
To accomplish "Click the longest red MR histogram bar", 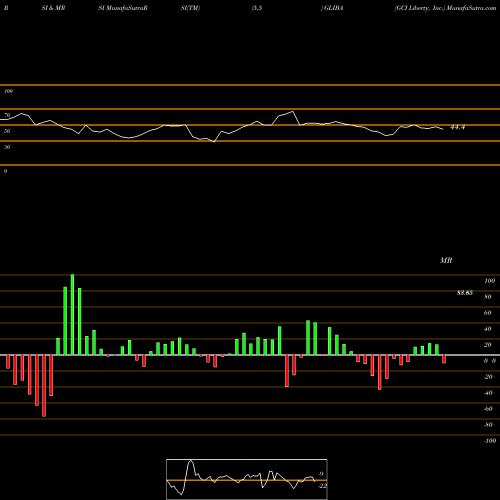I will [x=44, y=386].
